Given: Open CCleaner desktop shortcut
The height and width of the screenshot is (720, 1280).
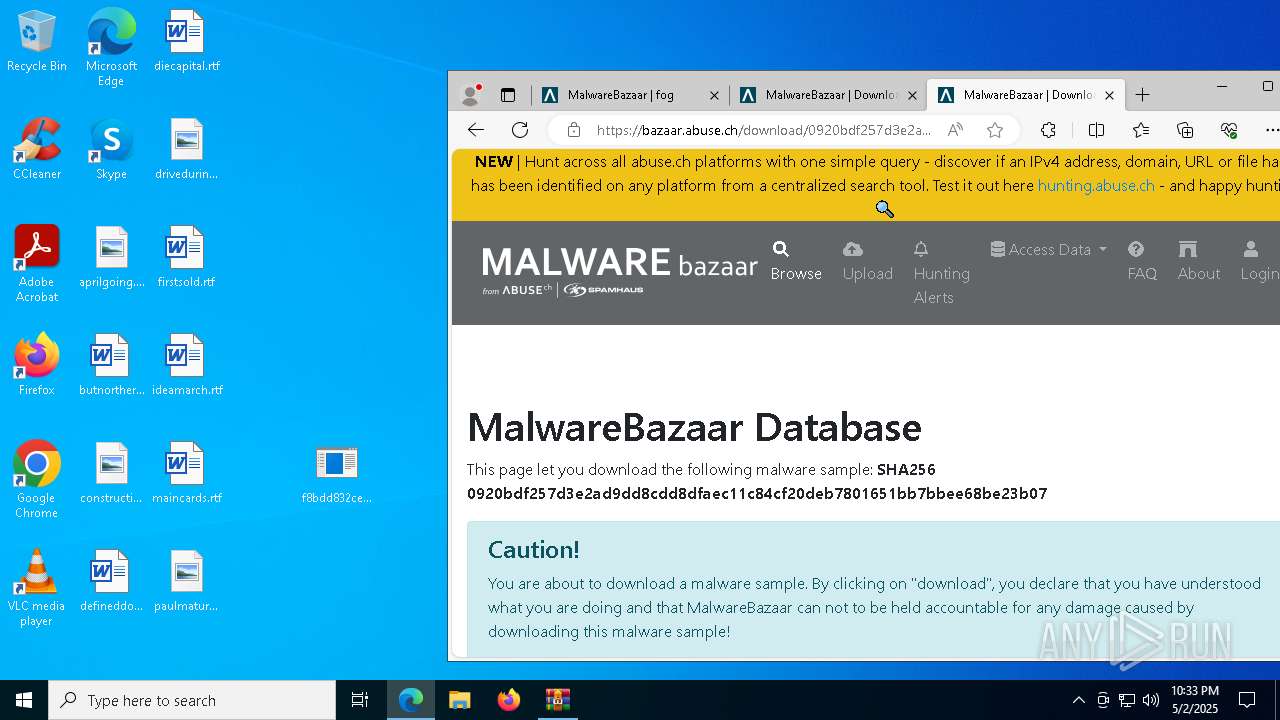Looking at the screenshot, I should pos(37,150).
